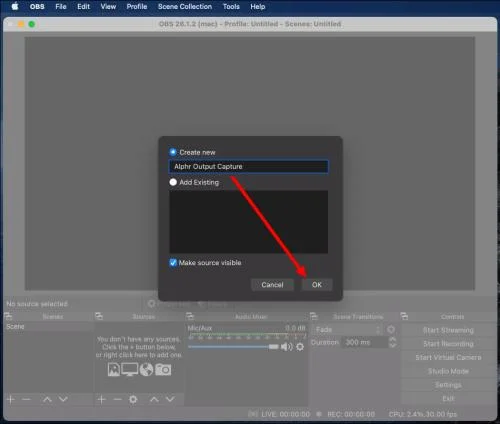
Task: Click the Cancel button in dialog
Action: point(272,285)
